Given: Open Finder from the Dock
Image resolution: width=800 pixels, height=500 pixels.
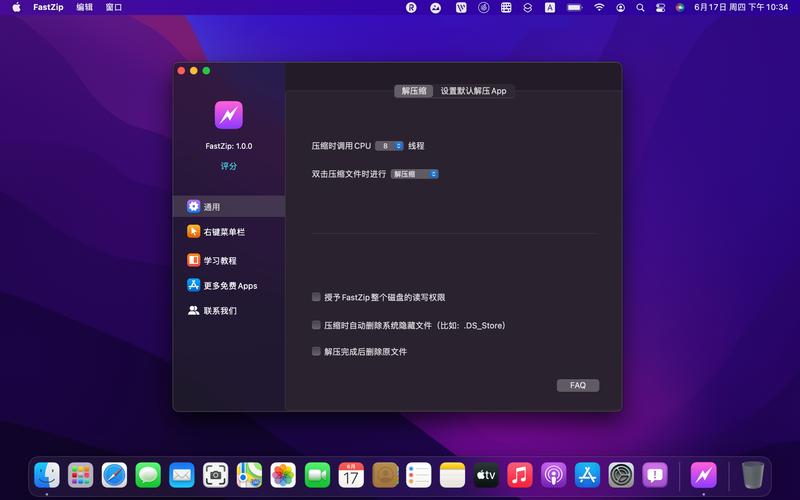Looking at the screenshot, I should (47, 475).
